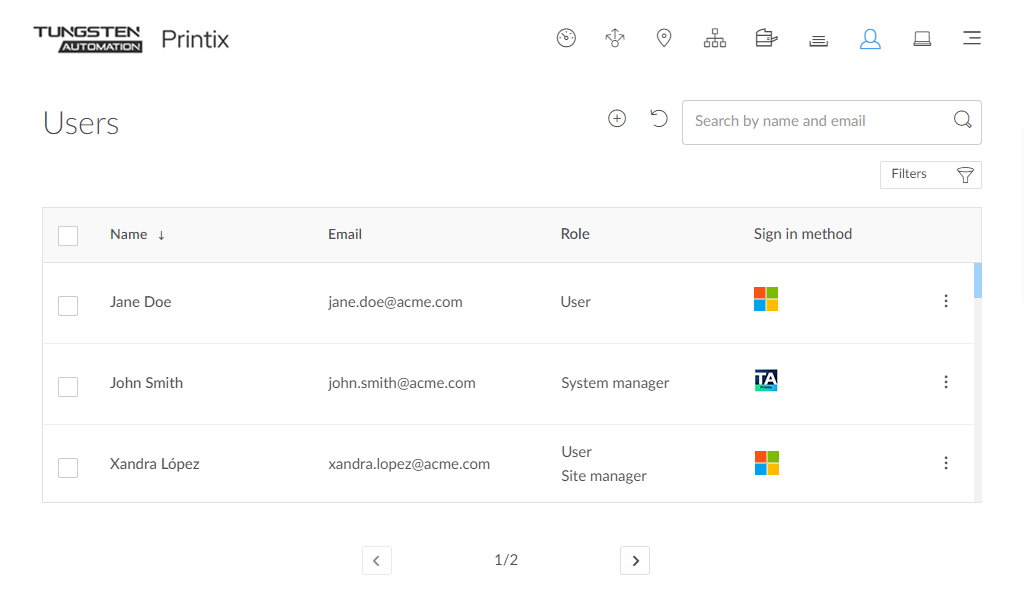1024x611 pixels.
Task: Open the hamburger main menu
Action: pos(971,39)
